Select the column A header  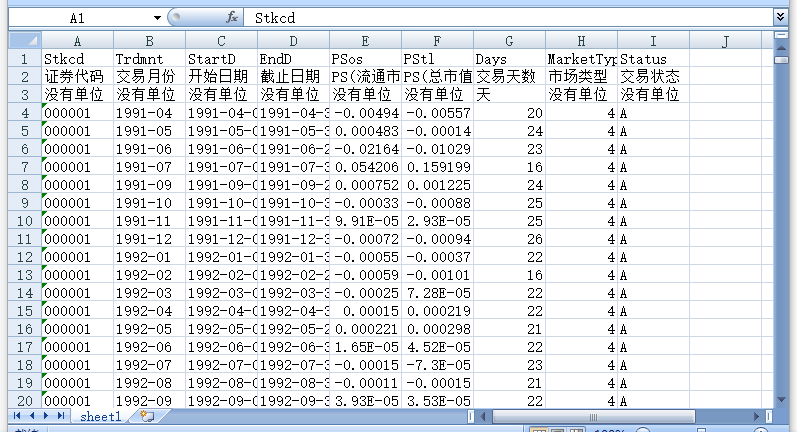[x=77, y=41]
